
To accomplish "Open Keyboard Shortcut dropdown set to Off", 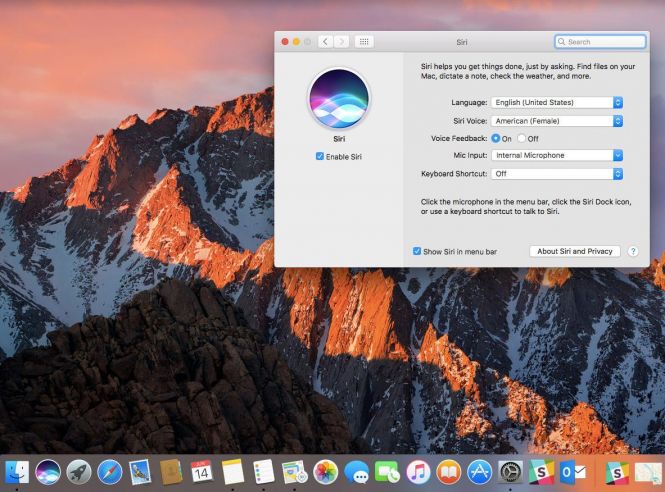I will [557, 173].
